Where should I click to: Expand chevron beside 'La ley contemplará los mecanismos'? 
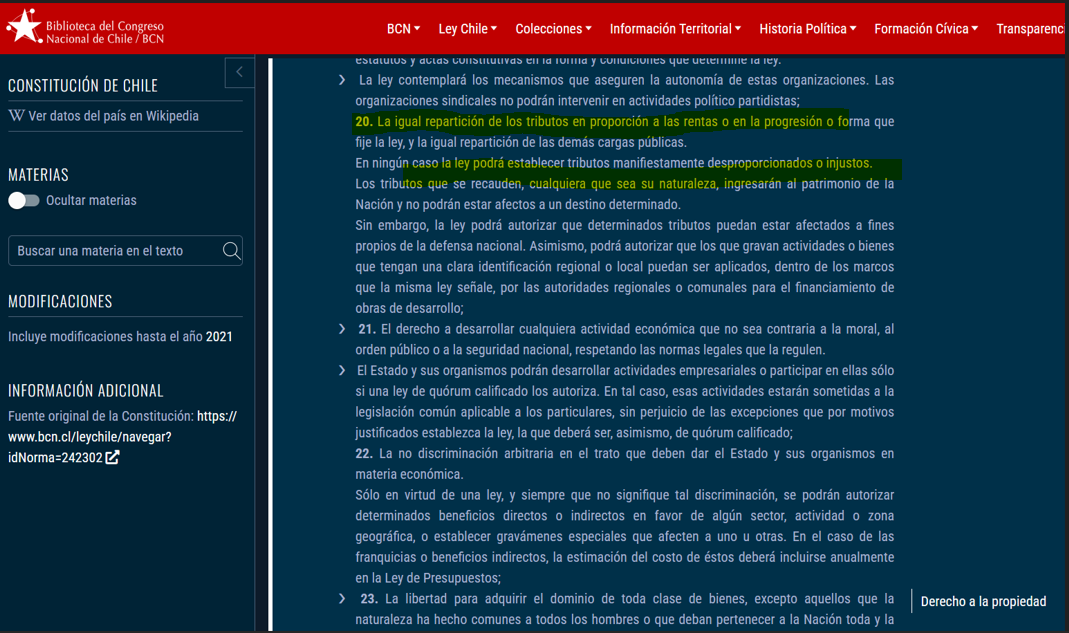(x=342, y=80)
